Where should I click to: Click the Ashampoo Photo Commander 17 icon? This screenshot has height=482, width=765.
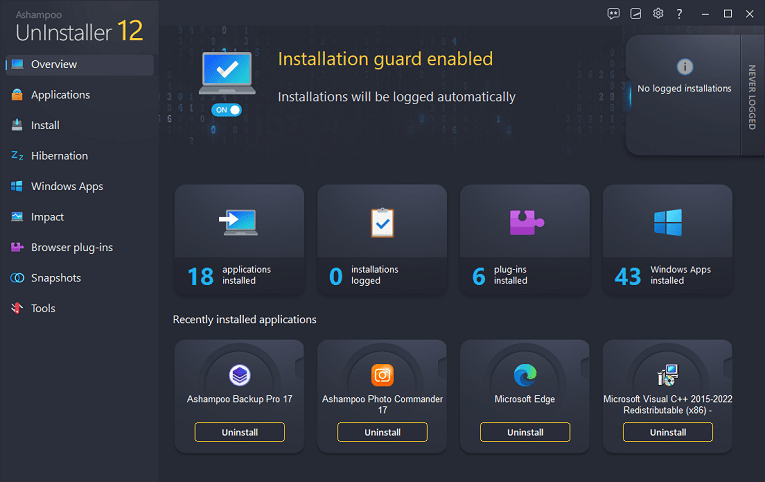(382, 375)
